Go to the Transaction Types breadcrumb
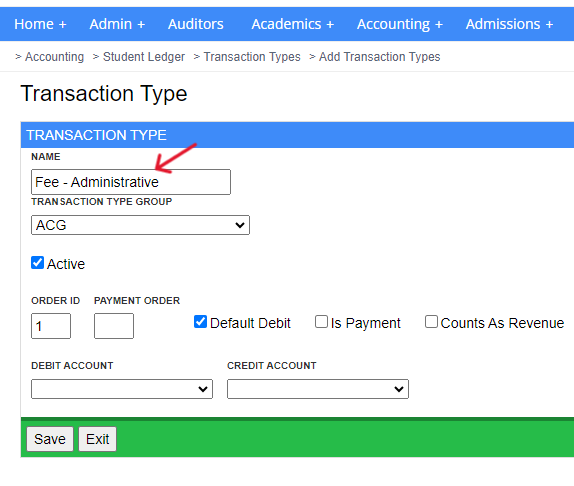The height and width of the screenshot is (486, 574). click(x=252, y=57)
